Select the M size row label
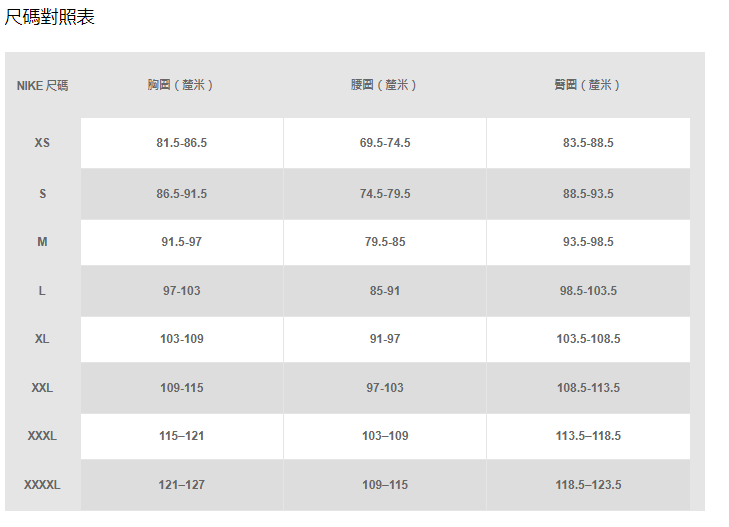Screen dimensions: 729x527 tap(42, 242)
